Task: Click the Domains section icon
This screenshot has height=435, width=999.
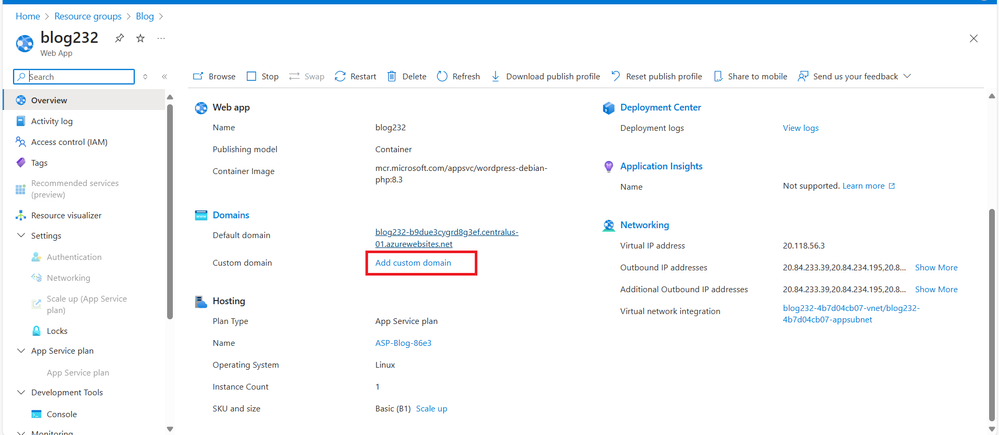Action: [201, 215]
